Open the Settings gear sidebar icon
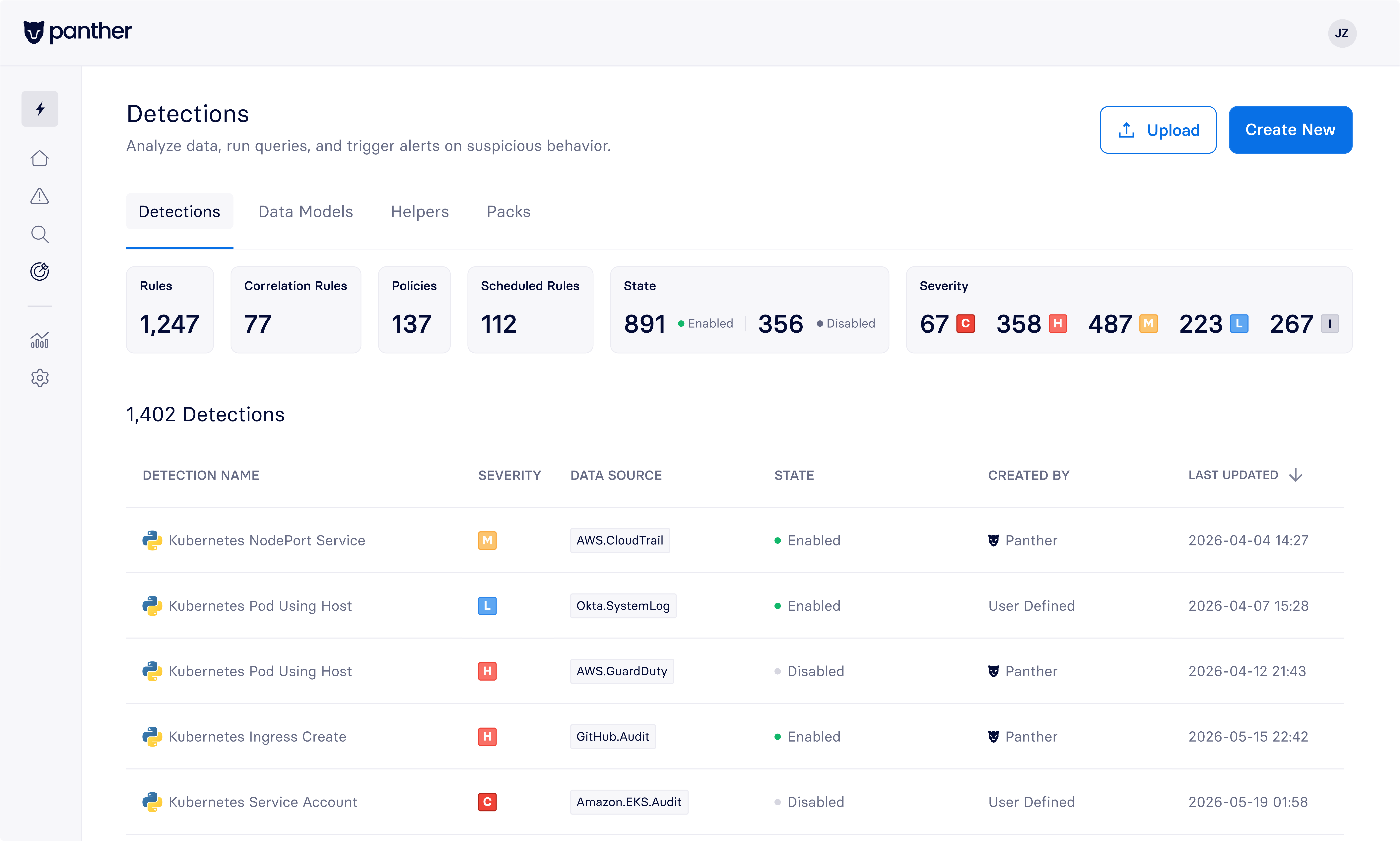The image size is (1400, 841). pos(40,377)
